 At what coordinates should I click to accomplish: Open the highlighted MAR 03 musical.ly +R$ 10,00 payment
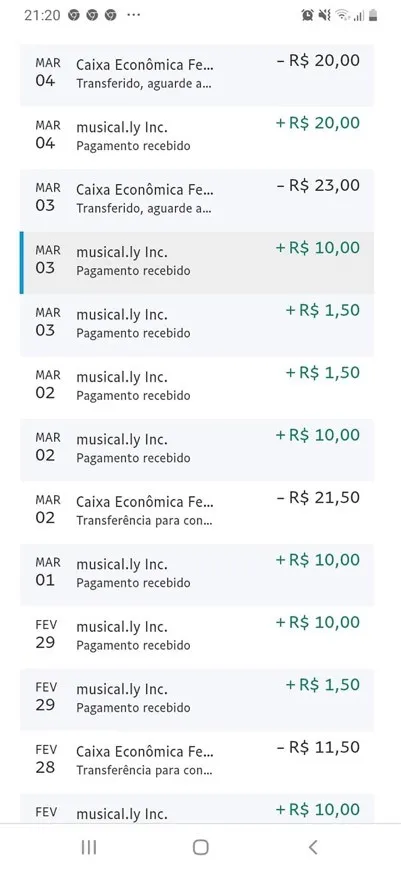pyautogui.click(x=197, y=262)
